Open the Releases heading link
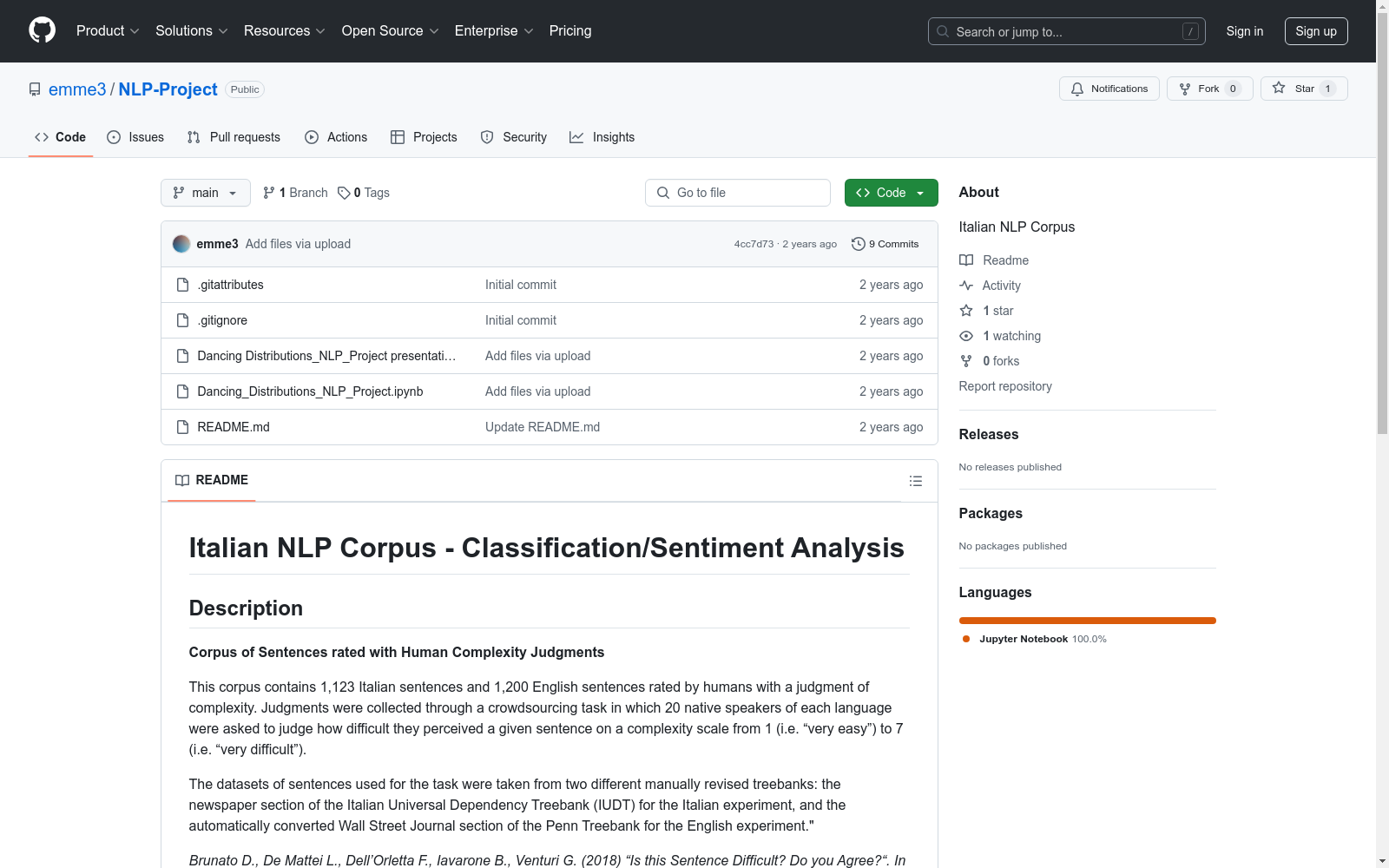 pyautogui.click(x=989, y=435)
